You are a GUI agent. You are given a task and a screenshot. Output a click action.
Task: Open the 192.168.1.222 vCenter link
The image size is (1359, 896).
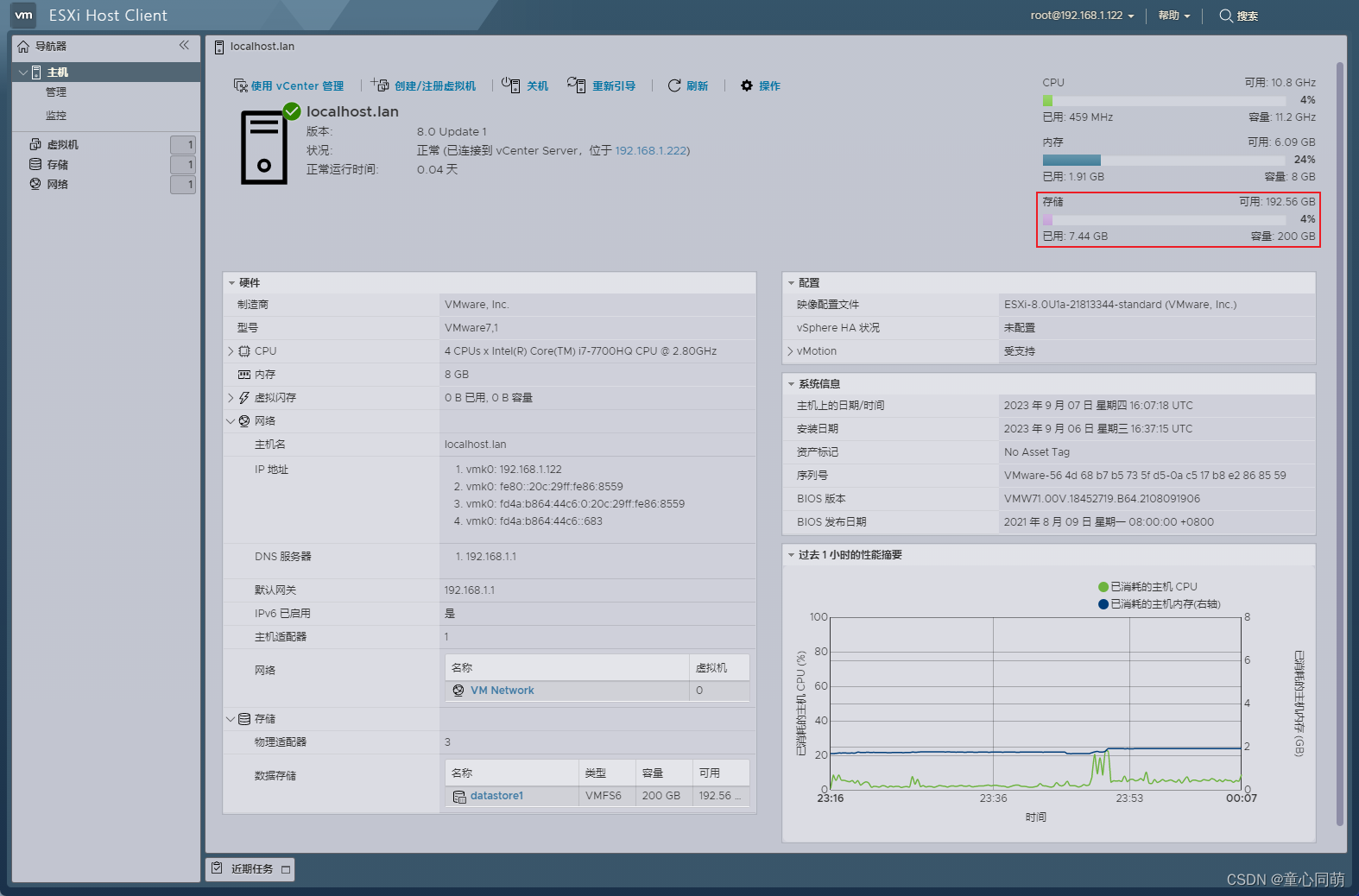tap(651, 150)
